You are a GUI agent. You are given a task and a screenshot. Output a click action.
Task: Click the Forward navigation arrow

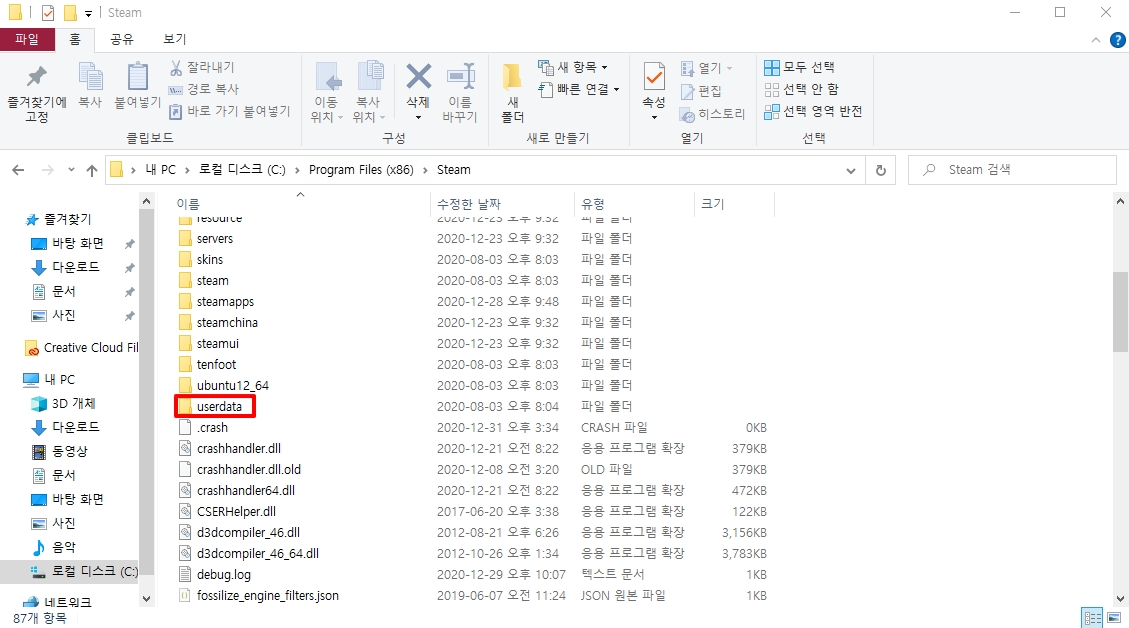pyautogui.click(x=48, y=170)
